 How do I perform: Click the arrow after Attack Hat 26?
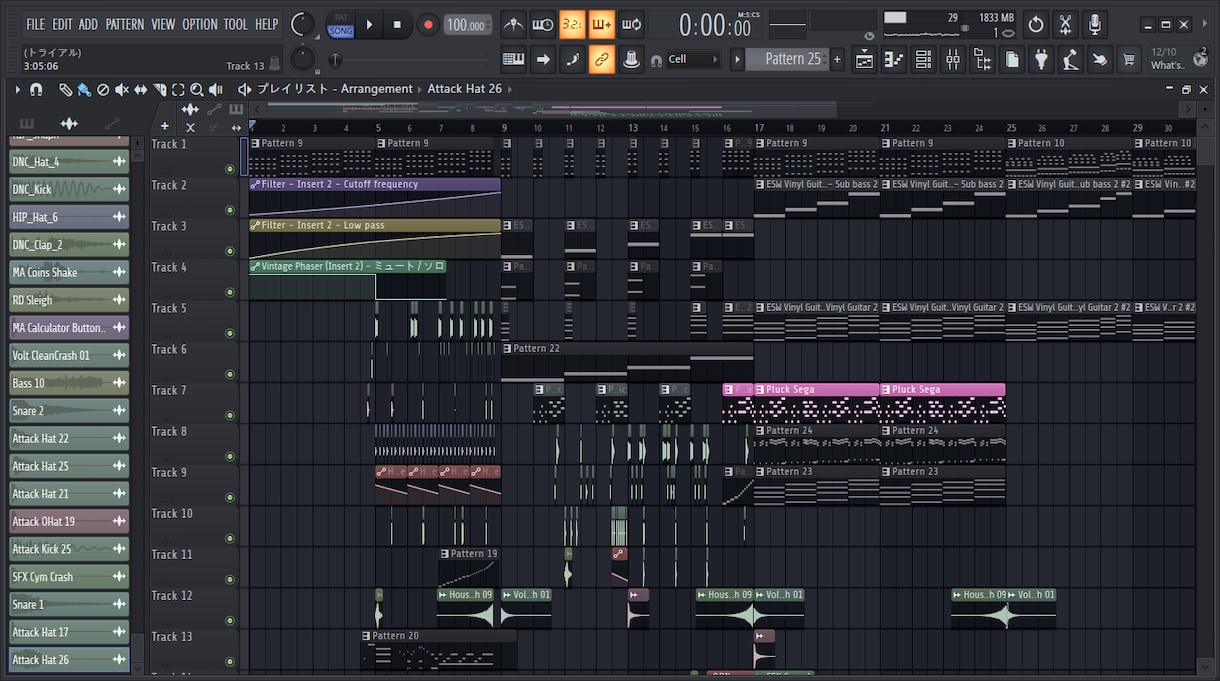[509, 89]
